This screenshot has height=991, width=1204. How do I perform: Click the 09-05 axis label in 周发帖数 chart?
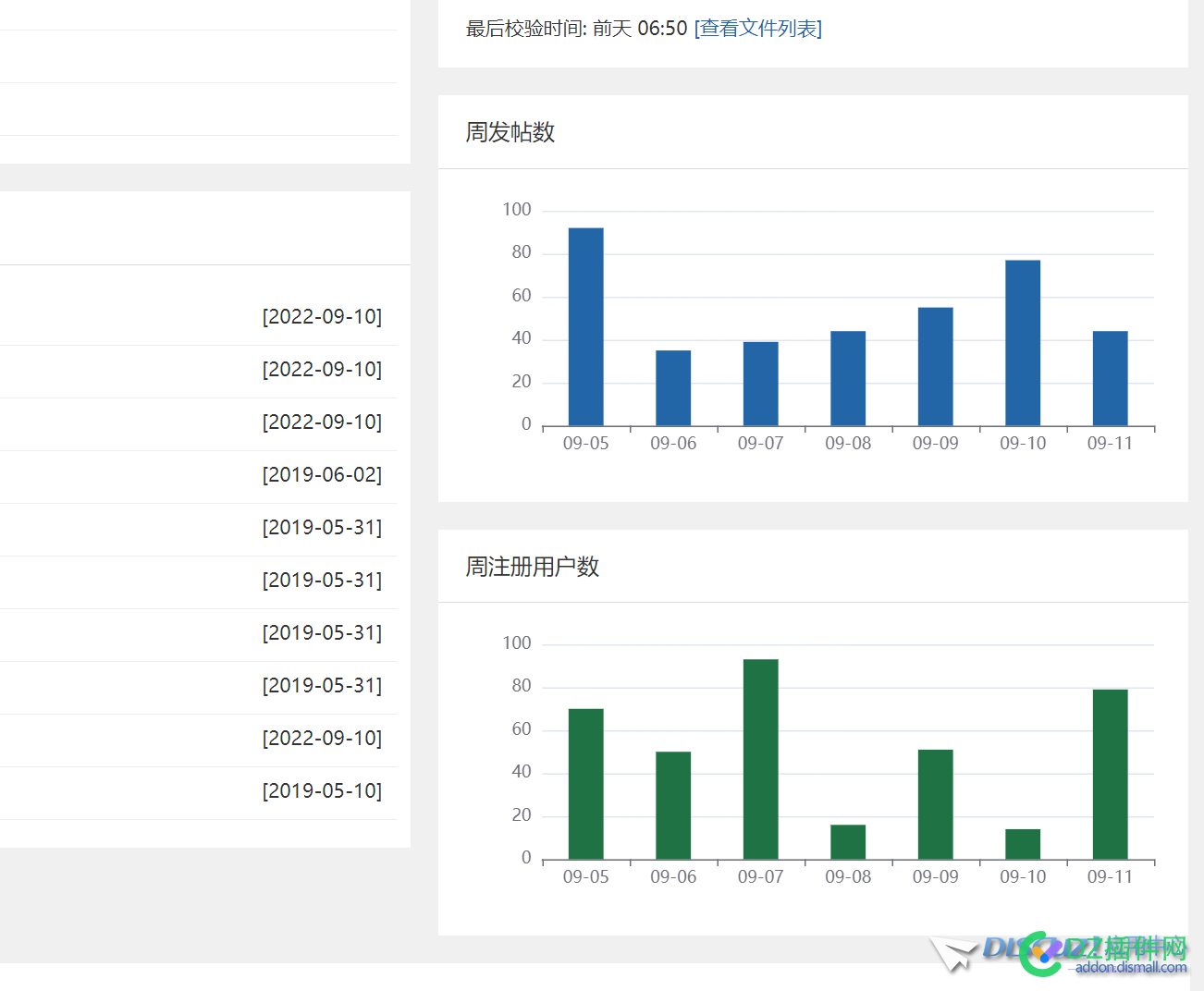(x=586, y=444)
